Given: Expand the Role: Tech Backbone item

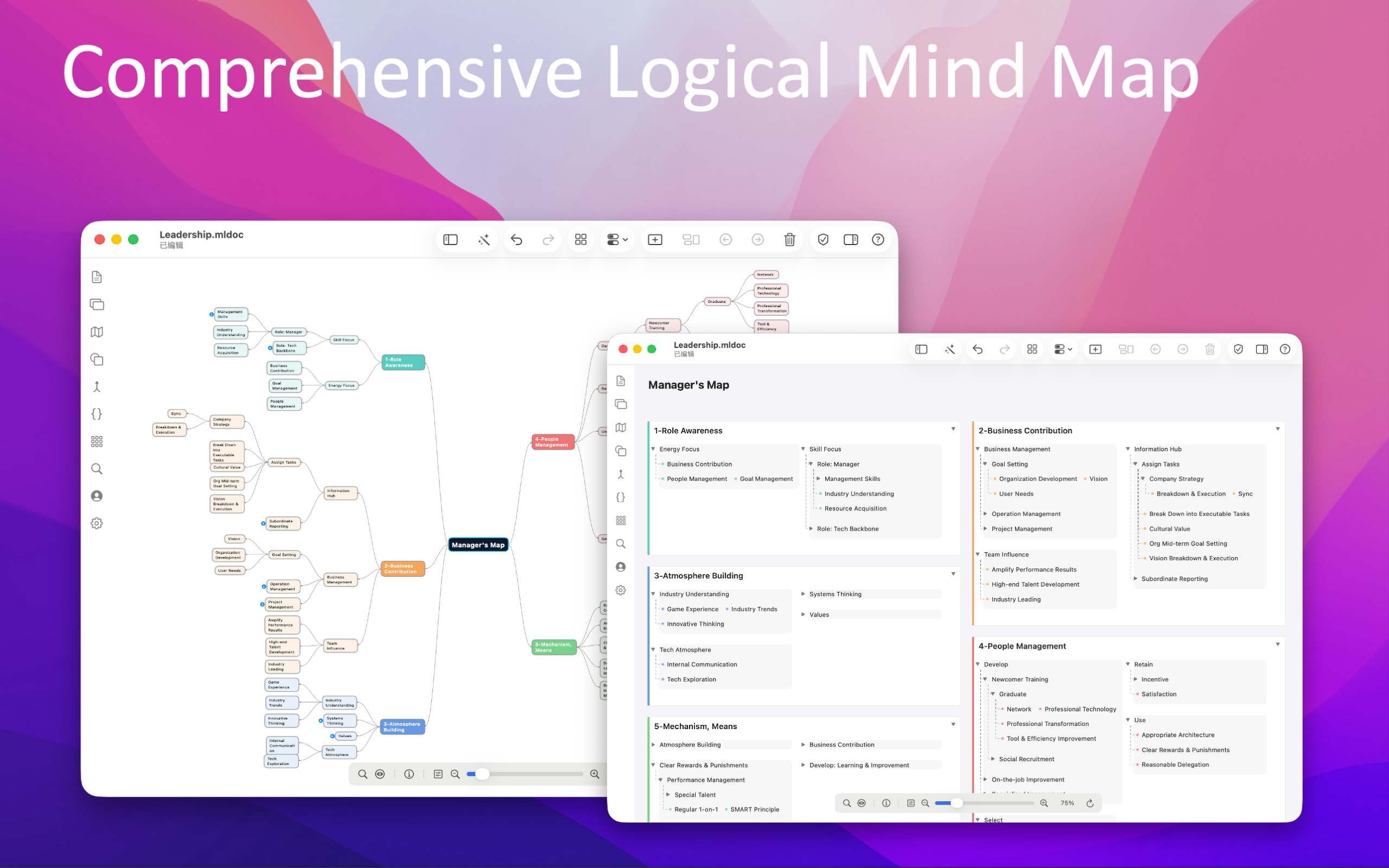Looking at the screenshot, I should click(x=811, y=529).
